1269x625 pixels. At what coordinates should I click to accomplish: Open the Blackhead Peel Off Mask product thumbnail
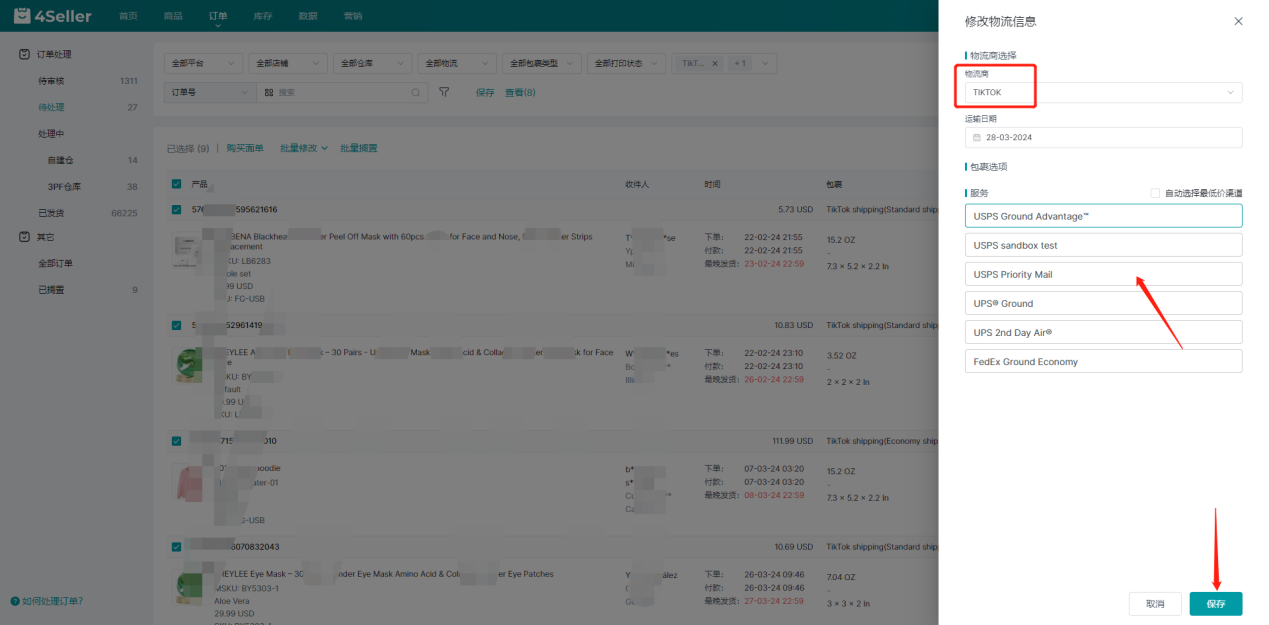click(187, 251)
